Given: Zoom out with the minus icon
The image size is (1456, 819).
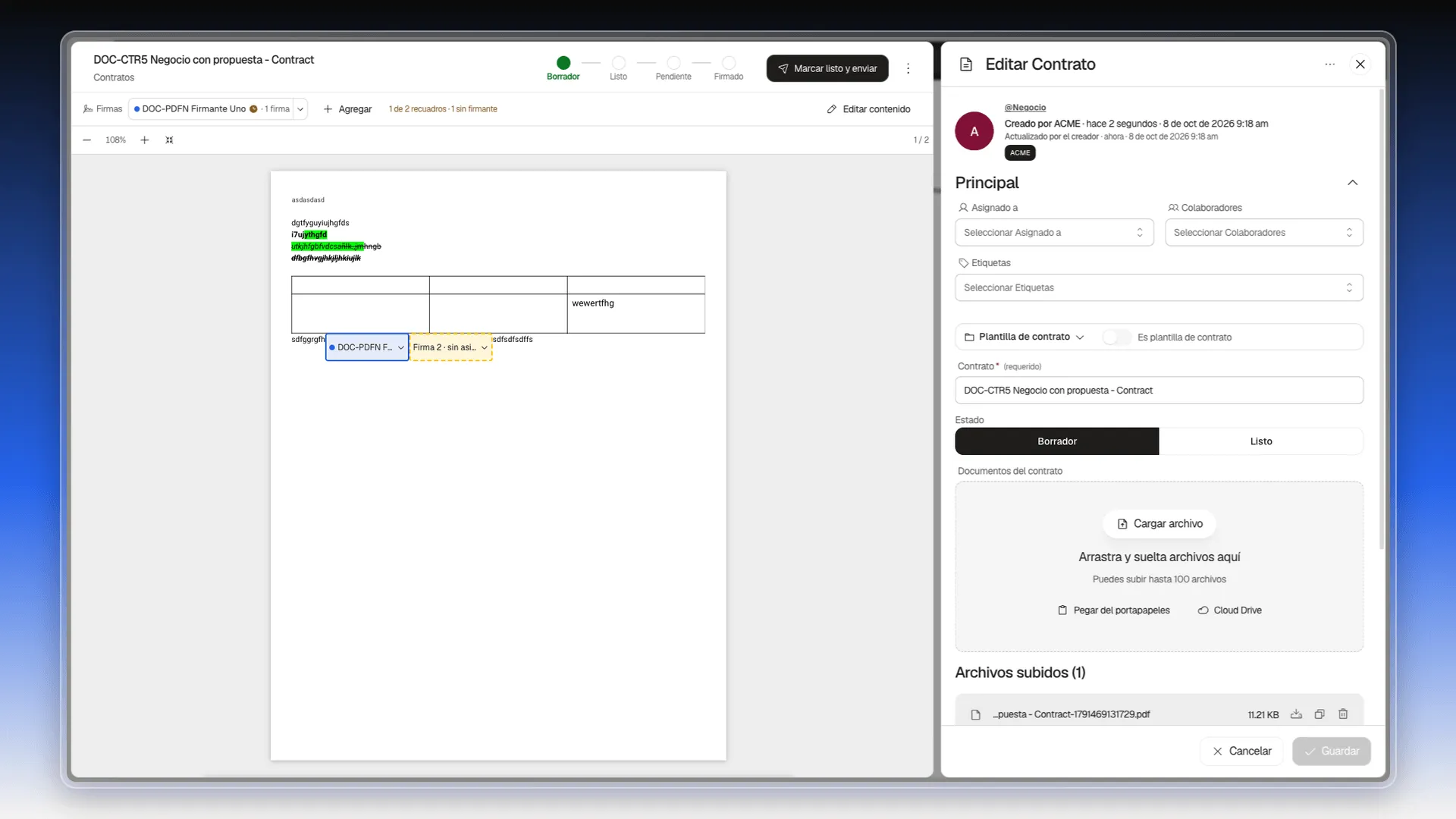Looking at the screenshot, I should point(87,140).
